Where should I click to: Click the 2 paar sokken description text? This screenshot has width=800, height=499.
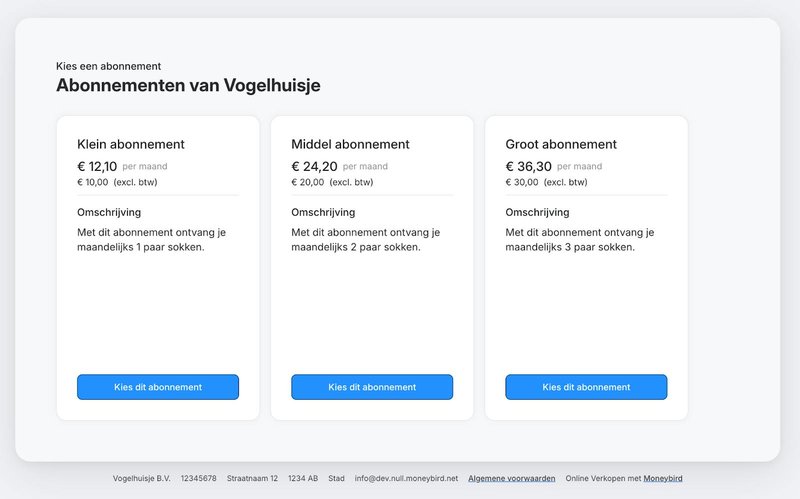click(365, 240)
